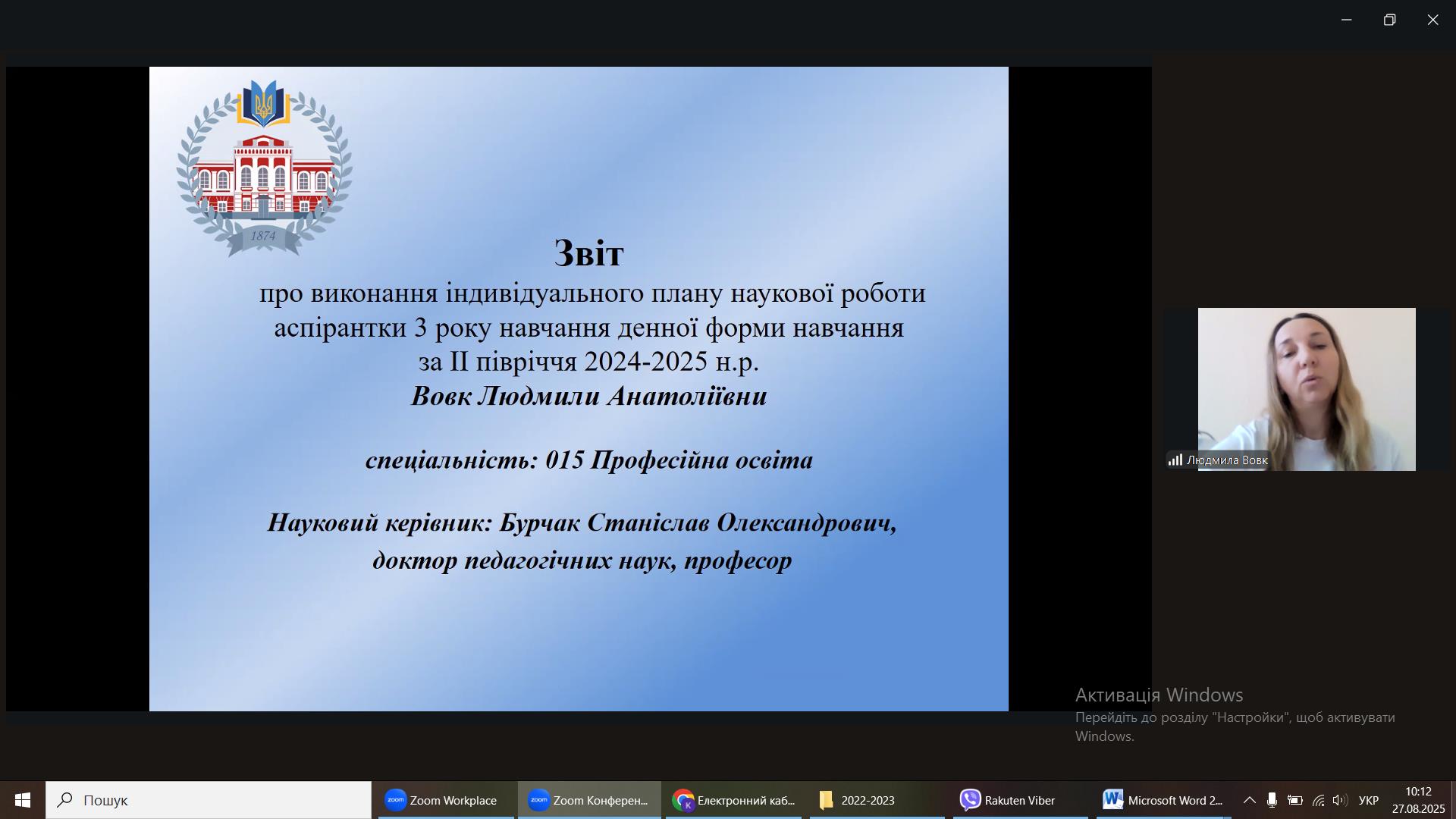This screenshot has width=1456, height=819.
Task: Switch to the Zoom Конференція taskbar window
Action: pos(589,800)
